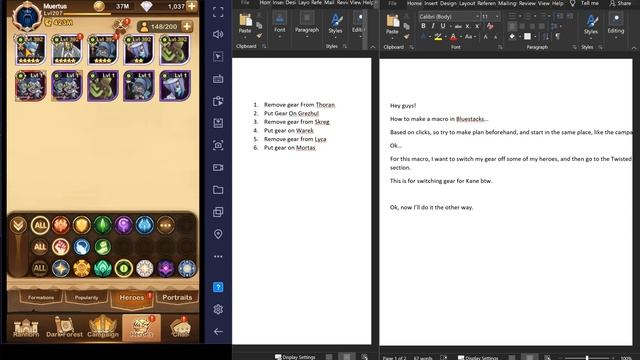
Task: Open the BlueStacks media folder icon
Action: (218, 190)
